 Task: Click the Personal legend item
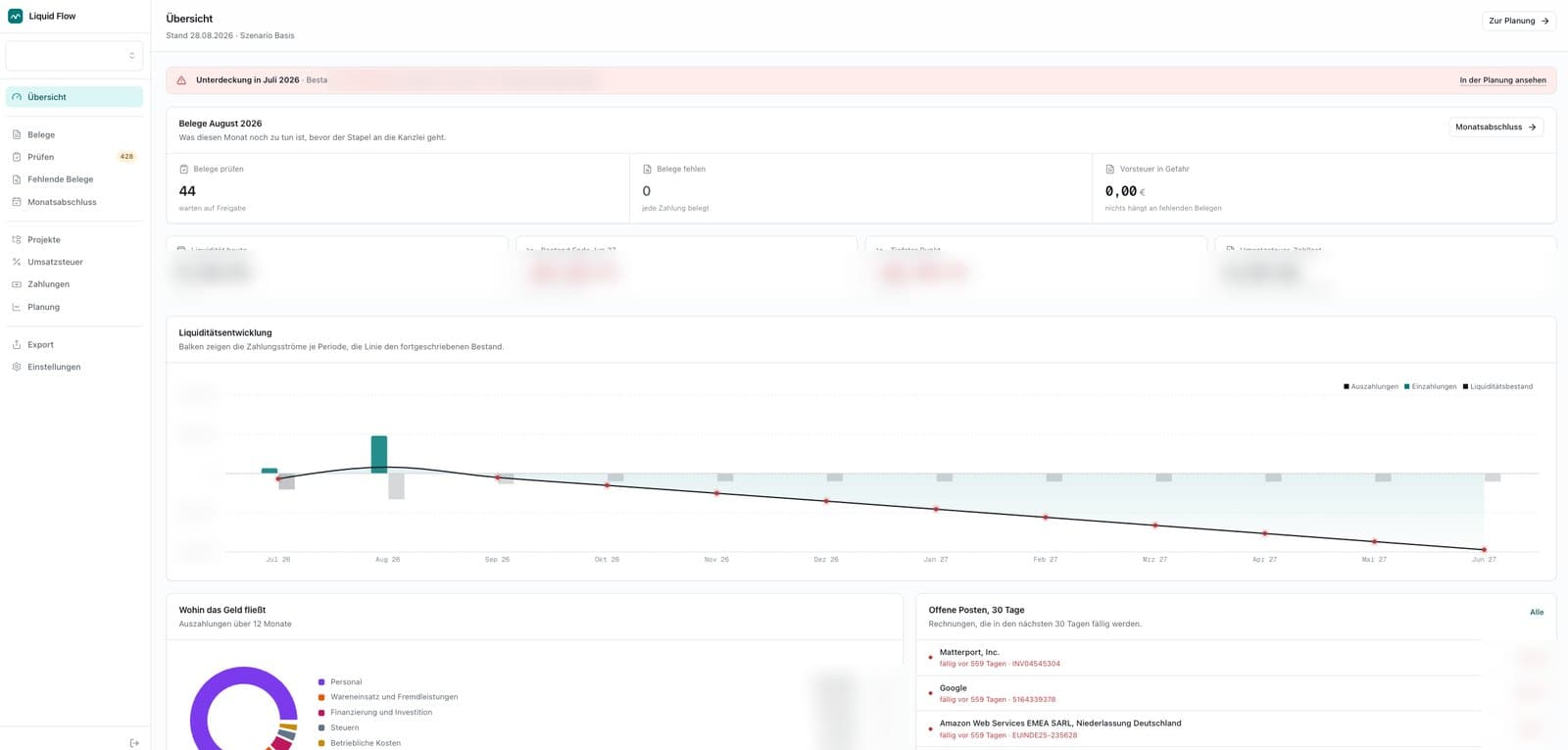tap(340, 682)
